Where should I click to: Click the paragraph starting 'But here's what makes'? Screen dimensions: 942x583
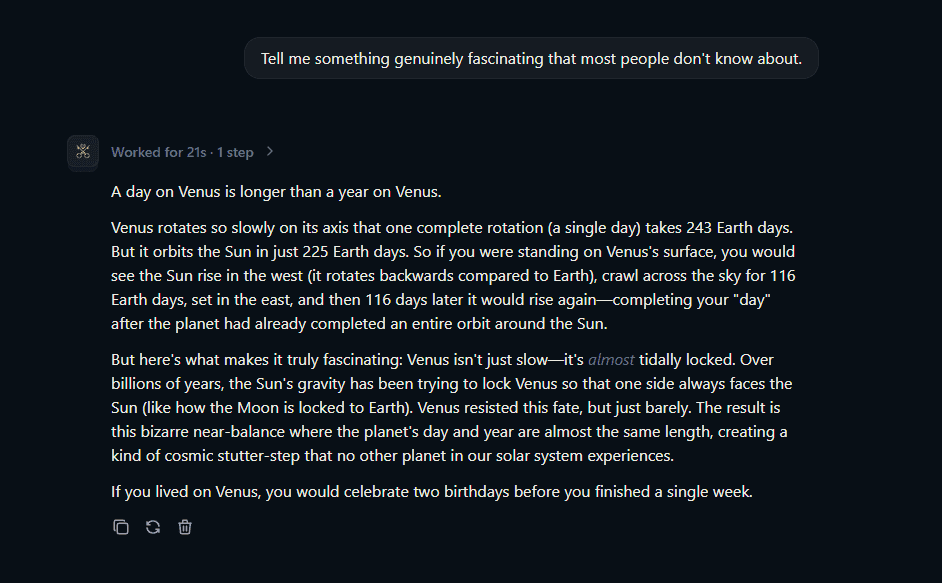452,408
